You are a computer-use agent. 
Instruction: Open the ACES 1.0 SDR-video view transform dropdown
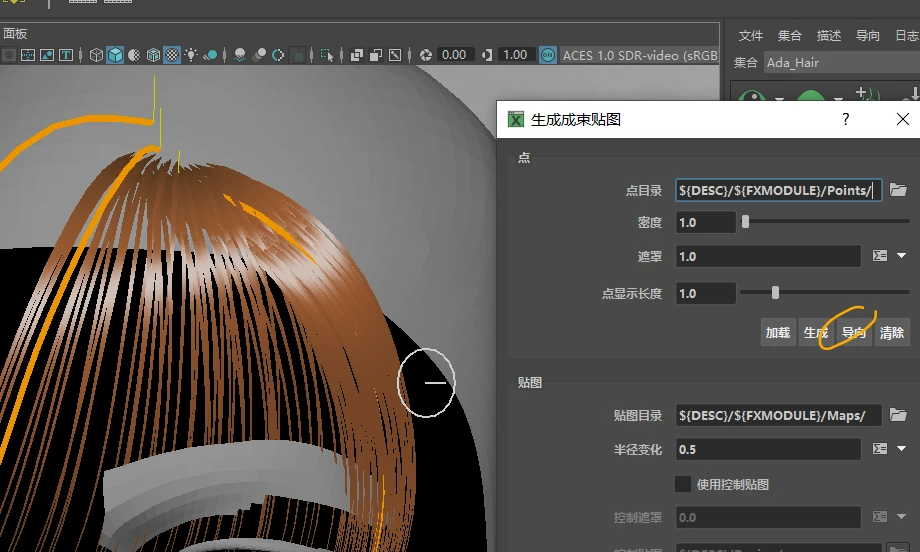[640, 55]
